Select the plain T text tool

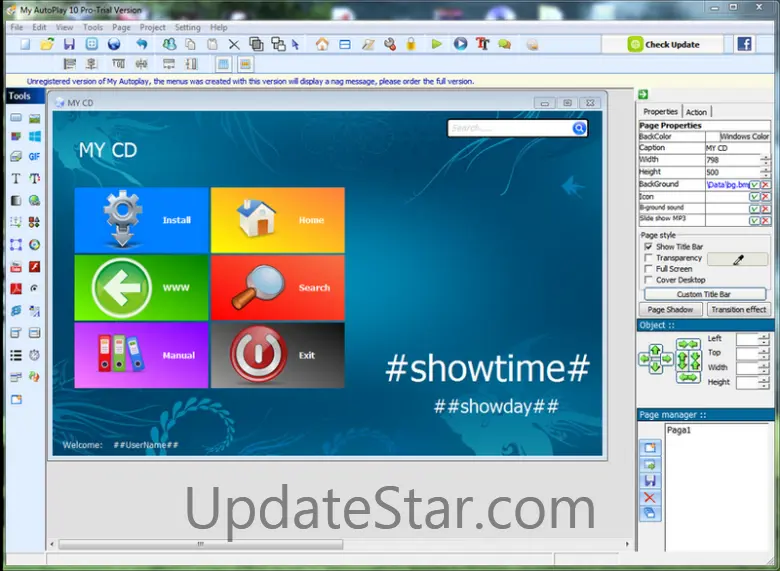(x=16, y=178)
